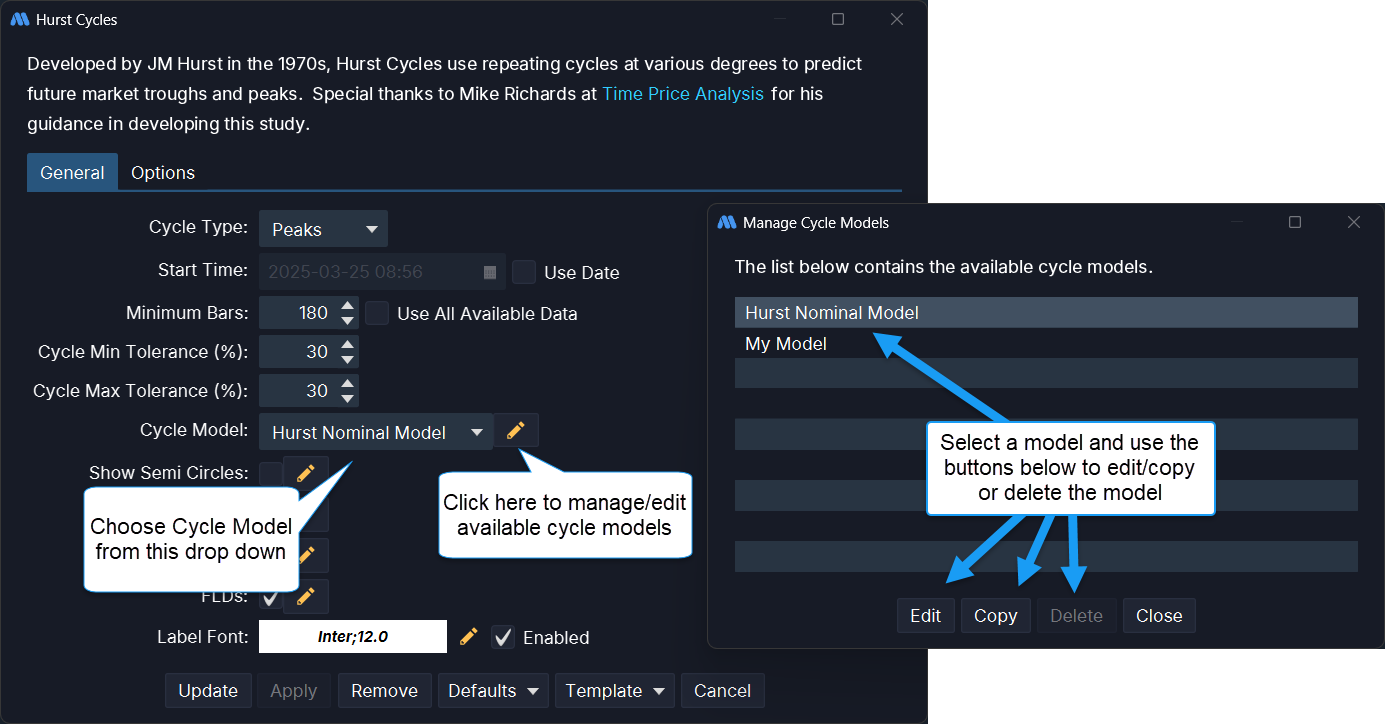This screenshot has height=724, width=1385.
Task: Open the Time Price Analysis link
Action: [x=683, y=94]
